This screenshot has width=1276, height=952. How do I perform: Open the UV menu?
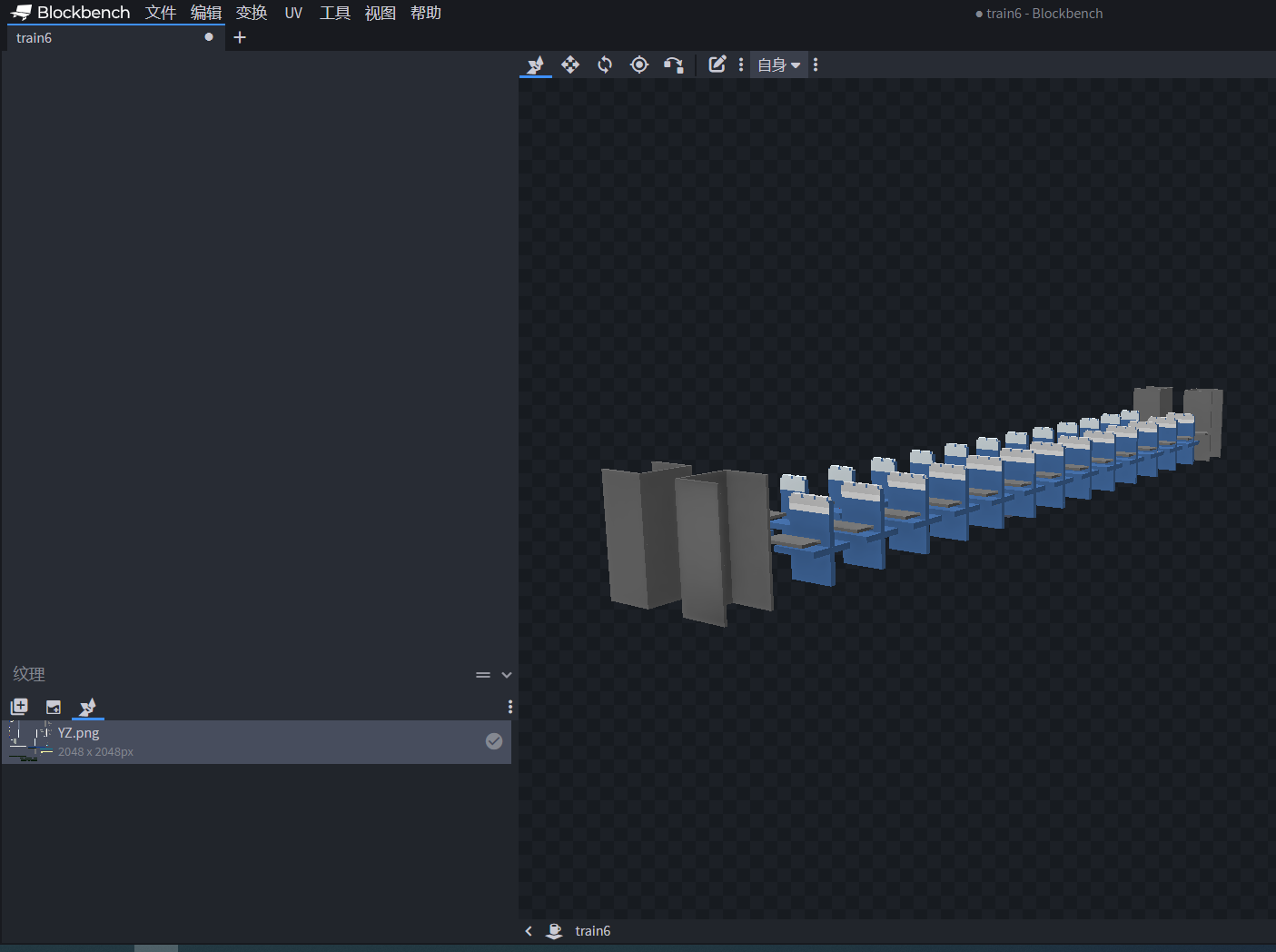tap(293, 13)
